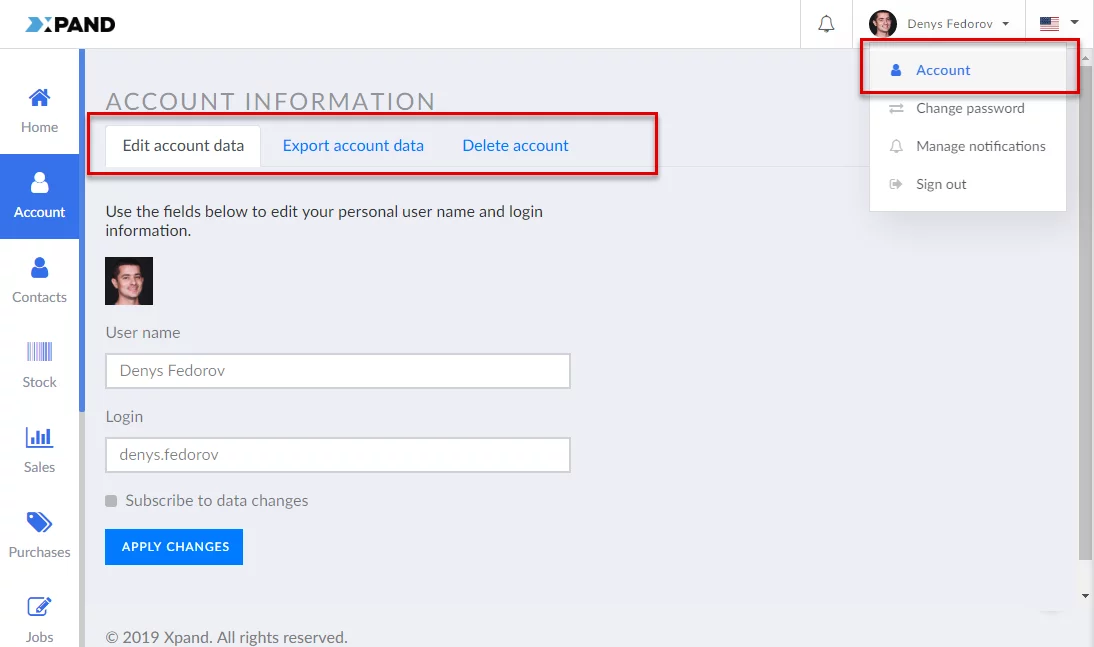The width and height of the screenshot is (1094, 647).
Task: Choose Manage notifications in user menu
Action: point(980,146)
